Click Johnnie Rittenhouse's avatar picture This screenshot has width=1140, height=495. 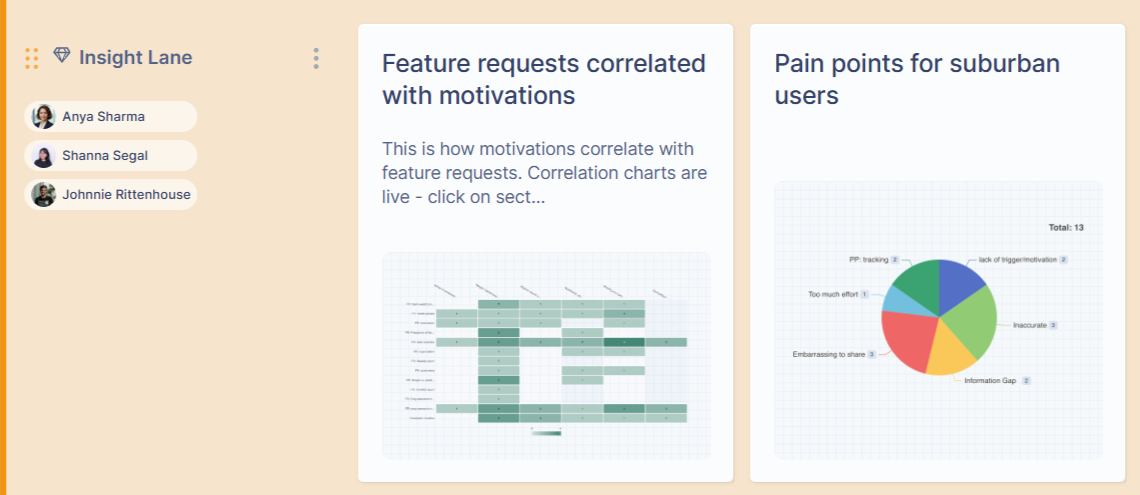point(44,195)
